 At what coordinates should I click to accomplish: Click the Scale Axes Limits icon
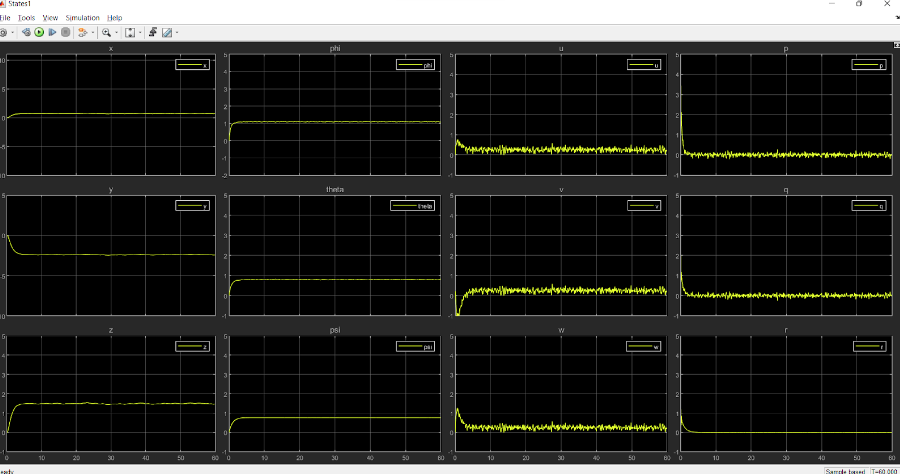[x=129, y=32]
